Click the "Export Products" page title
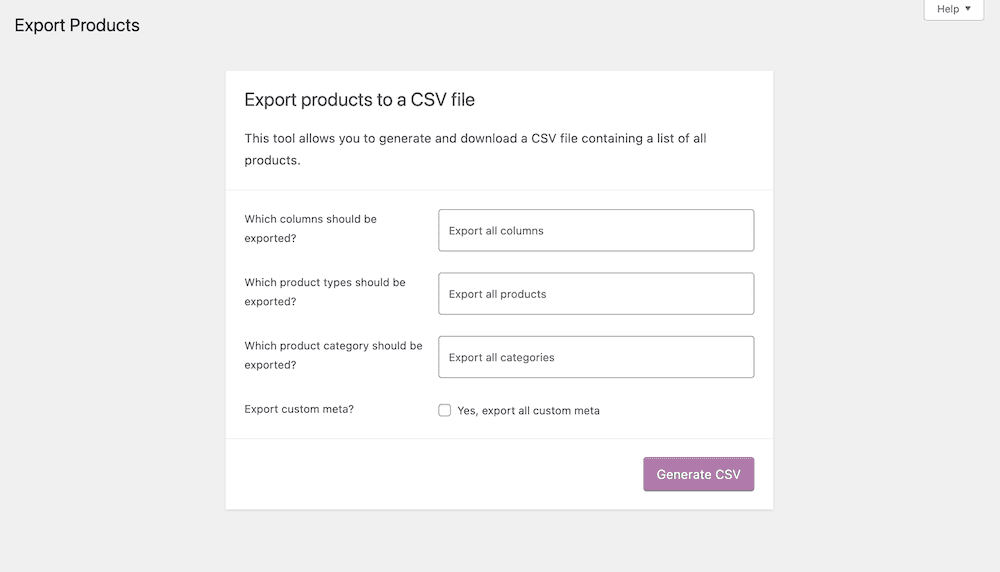The height and width of the screenshot is (572, 1000). 77,25
